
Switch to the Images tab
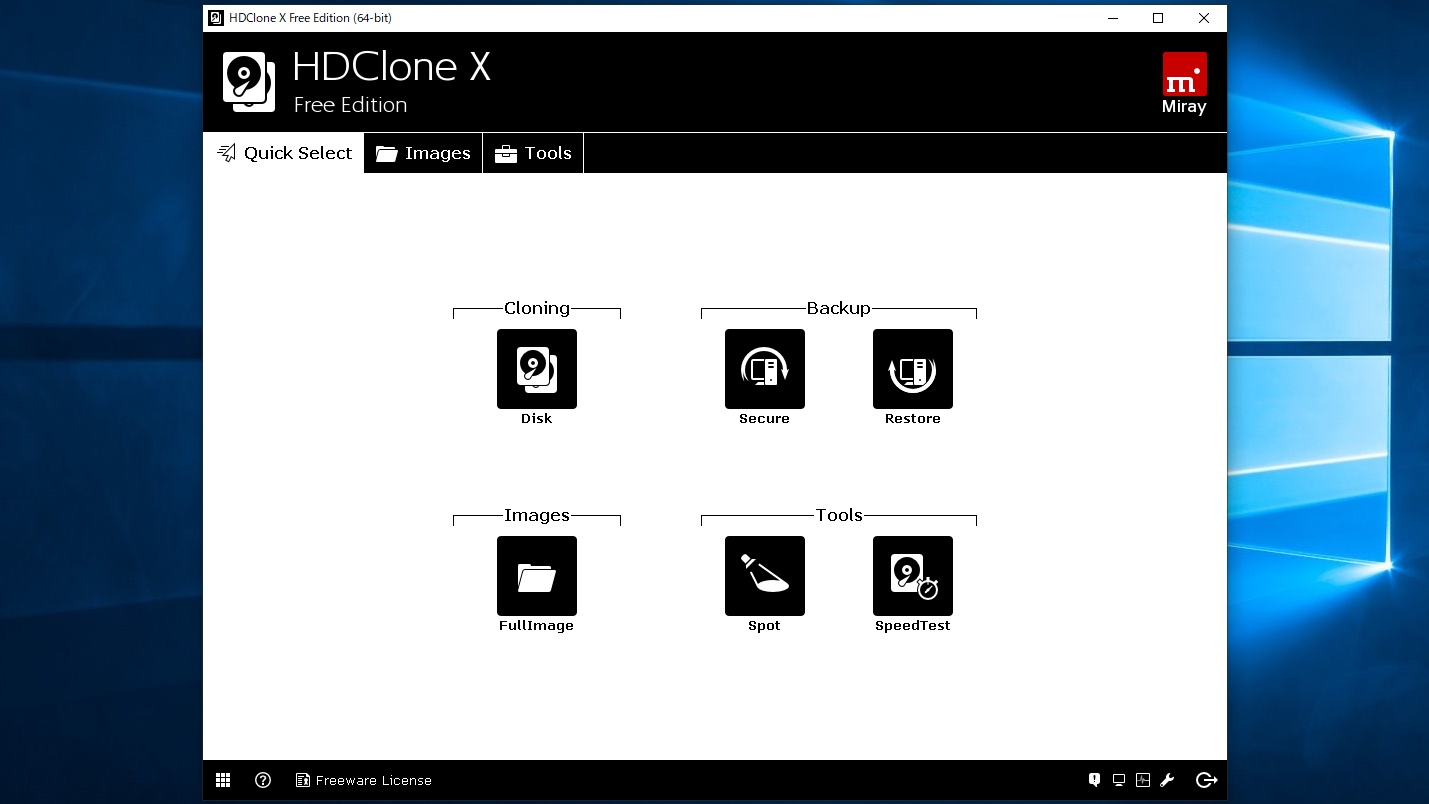pyautogui.click(x=423, y=153)
